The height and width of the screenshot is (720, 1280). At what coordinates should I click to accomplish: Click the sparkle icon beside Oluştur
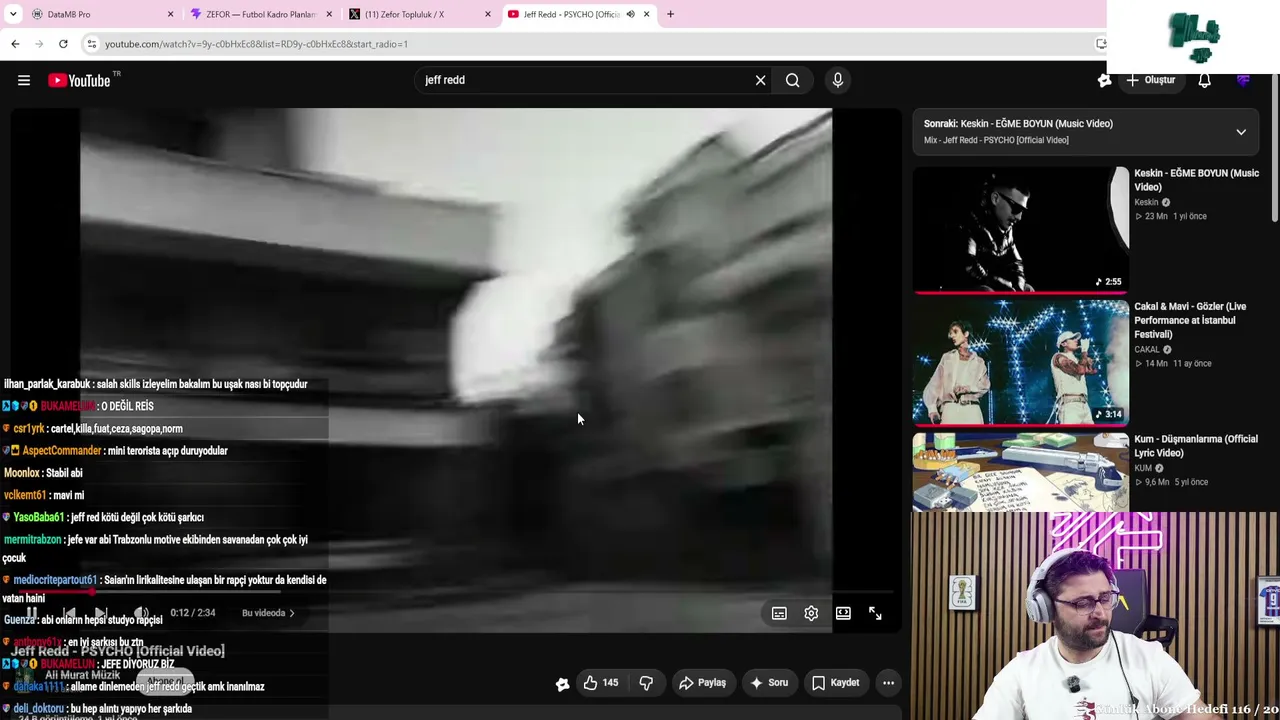click(x=1104, y=80)
